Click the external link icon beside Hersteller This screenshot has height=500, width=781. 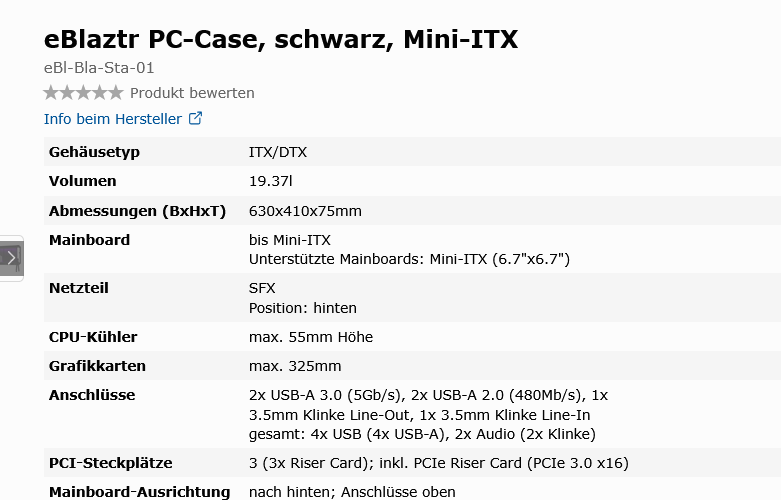coord(195,119)
